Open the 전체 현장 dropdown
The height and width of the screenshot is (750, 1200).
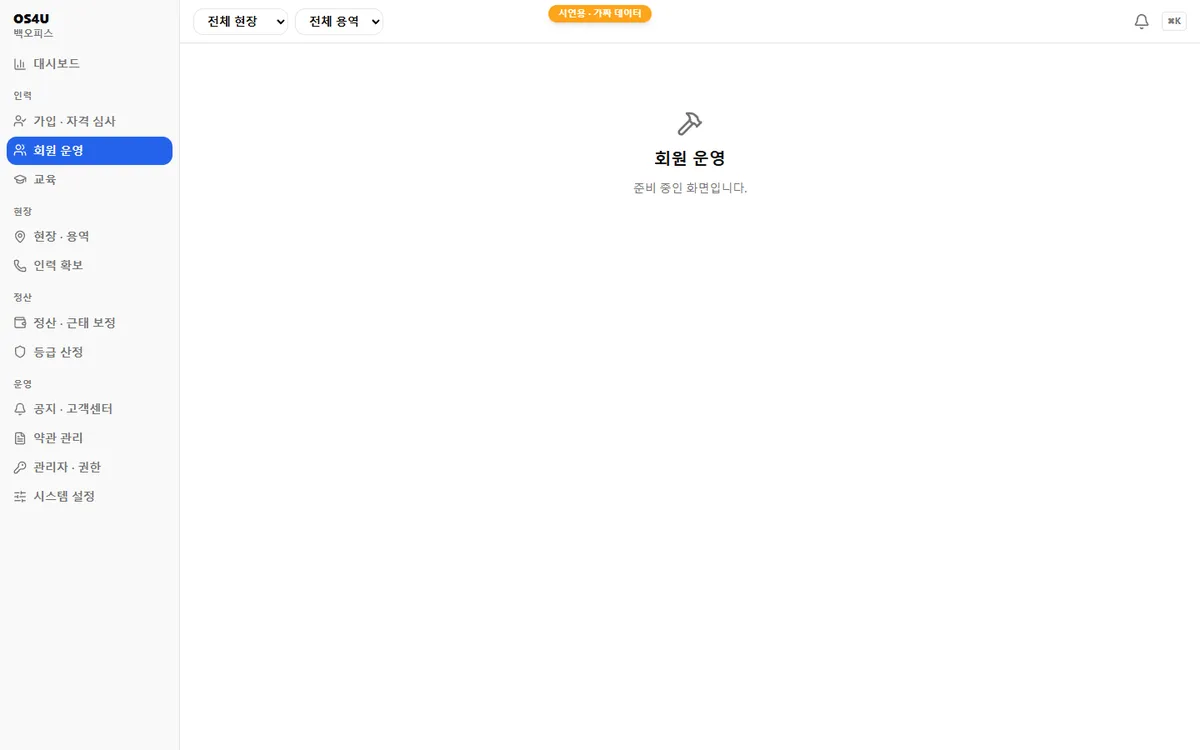pos(241,21)
